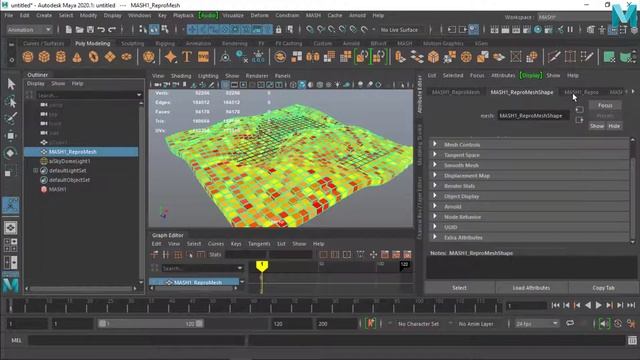Click the Hide button in Attribute Editor
This screenshot has width=640, height=360.
(x=614, y=126)
